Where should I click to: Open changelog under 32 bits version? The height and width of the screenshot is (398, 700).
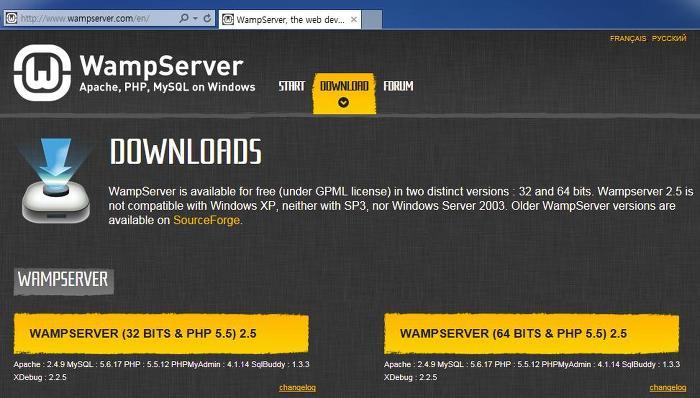click(297, 387)
